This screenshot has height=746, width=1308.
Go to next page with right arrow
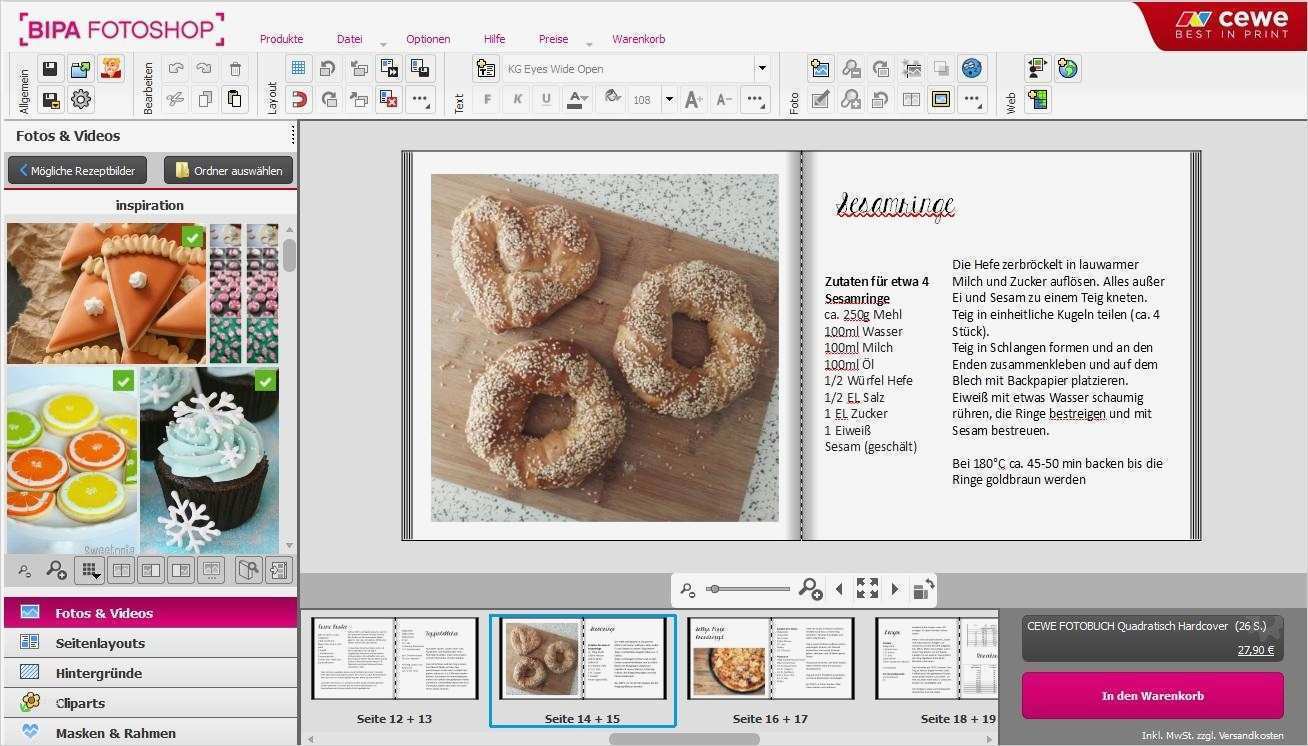click(895, 589)
